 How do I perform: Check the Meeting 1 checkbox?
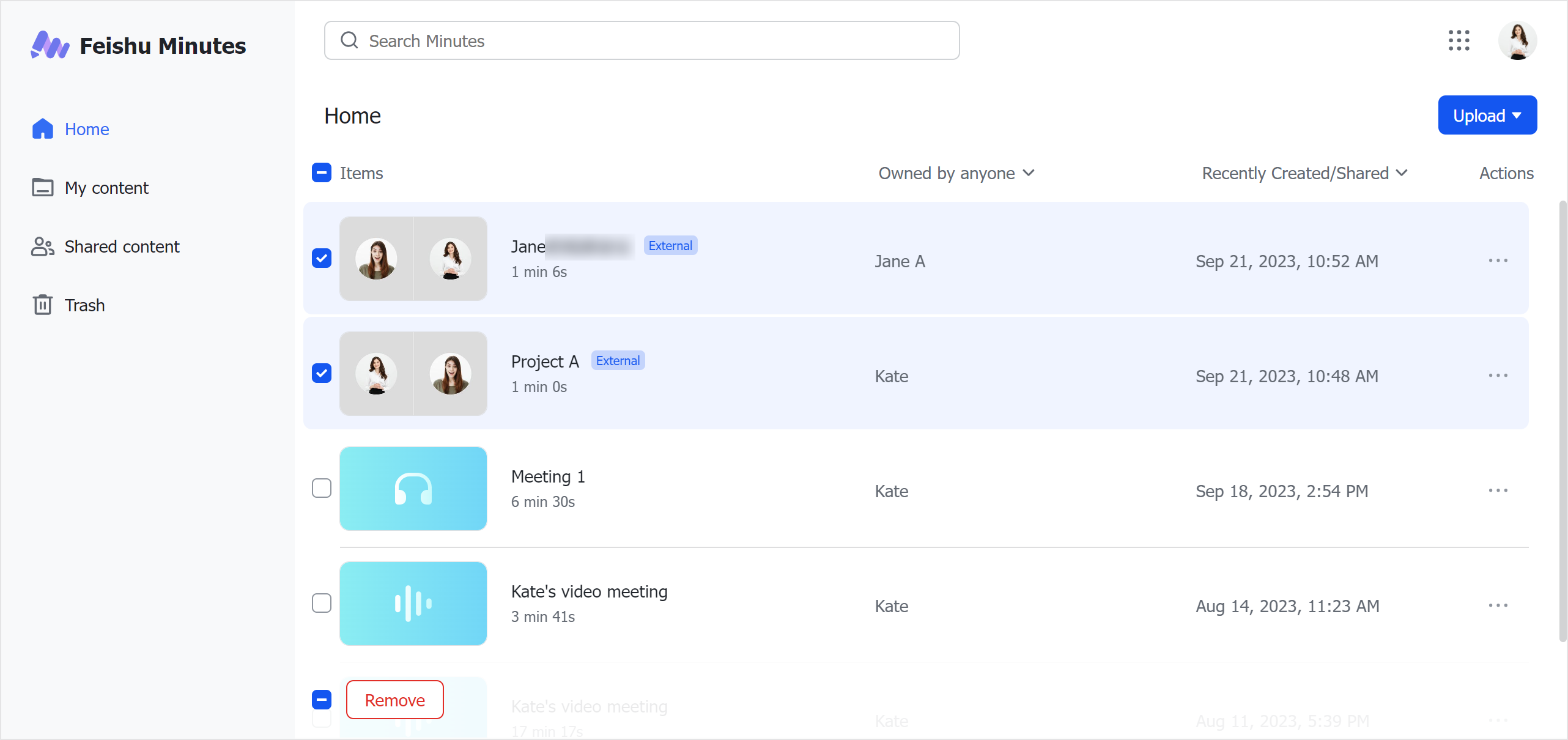(x=322, y=488)
